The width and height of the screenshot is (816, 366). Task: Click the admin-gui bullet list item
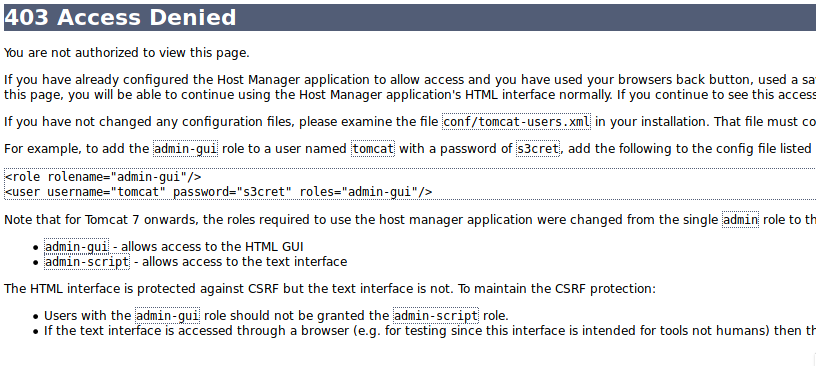pos(174,246)
